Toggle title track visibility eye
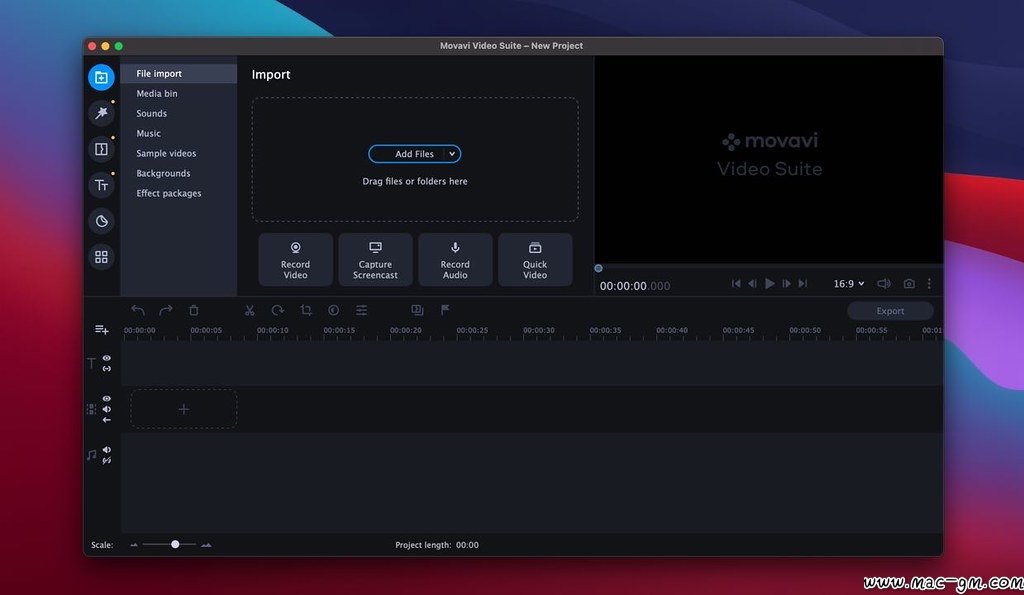1024x595 pixels. 106,359
